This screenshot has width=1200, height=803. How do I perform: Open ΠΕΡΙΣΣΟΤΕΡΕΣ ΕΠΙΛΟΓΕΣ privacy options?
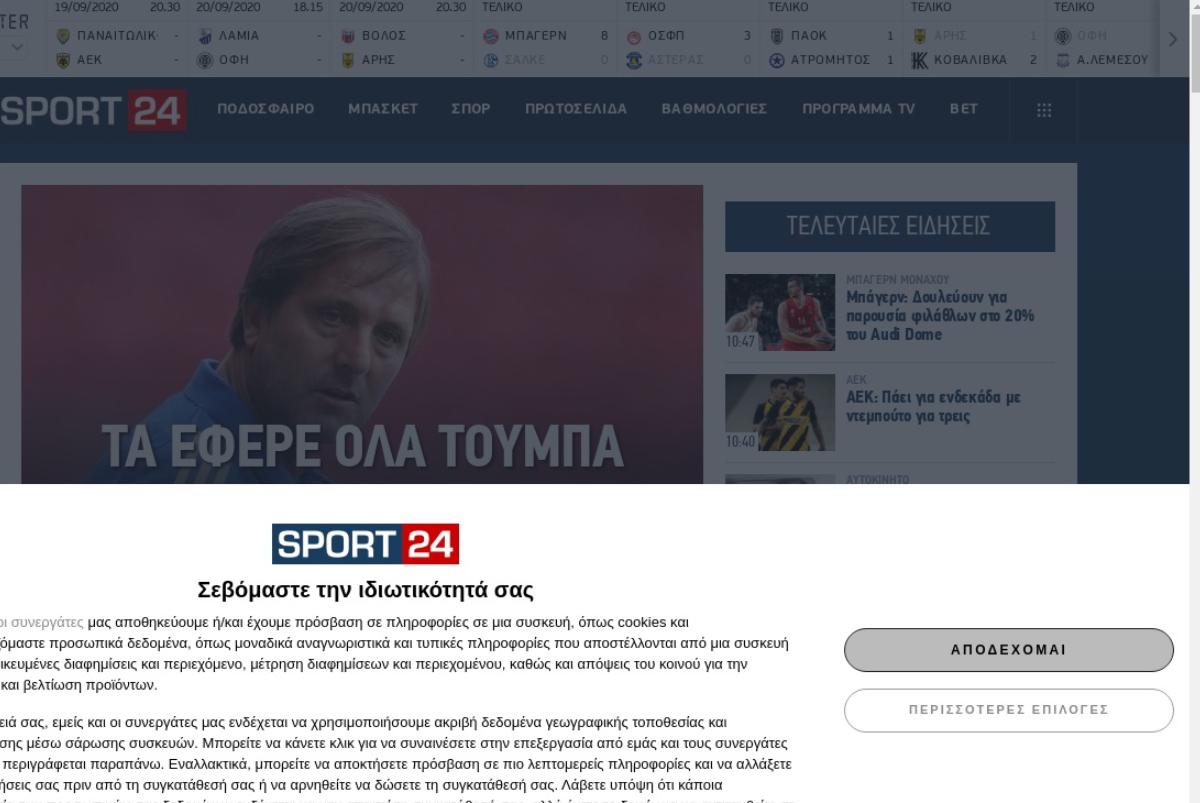(x=1009, y=710)
